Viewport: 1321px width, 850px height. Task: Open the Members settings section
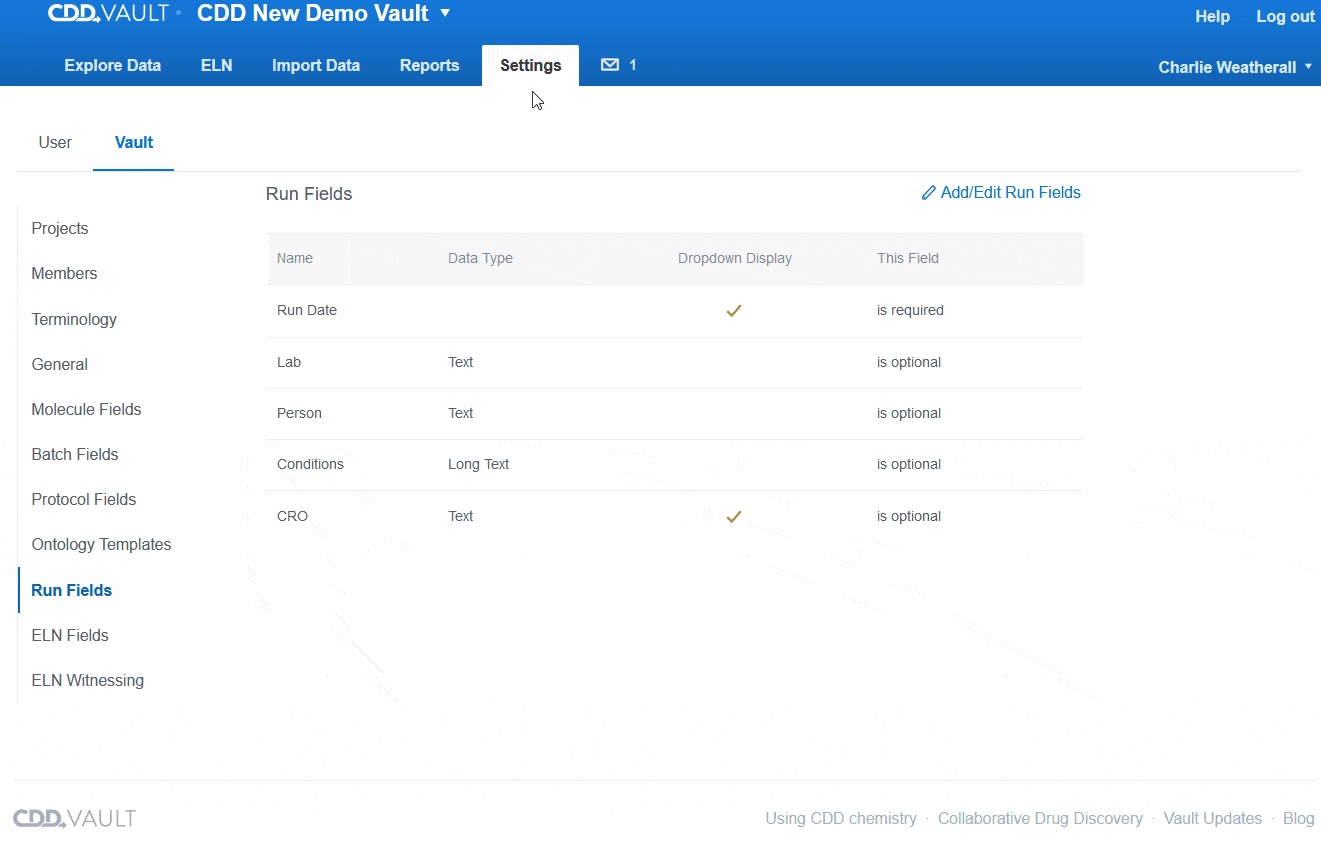64,273
